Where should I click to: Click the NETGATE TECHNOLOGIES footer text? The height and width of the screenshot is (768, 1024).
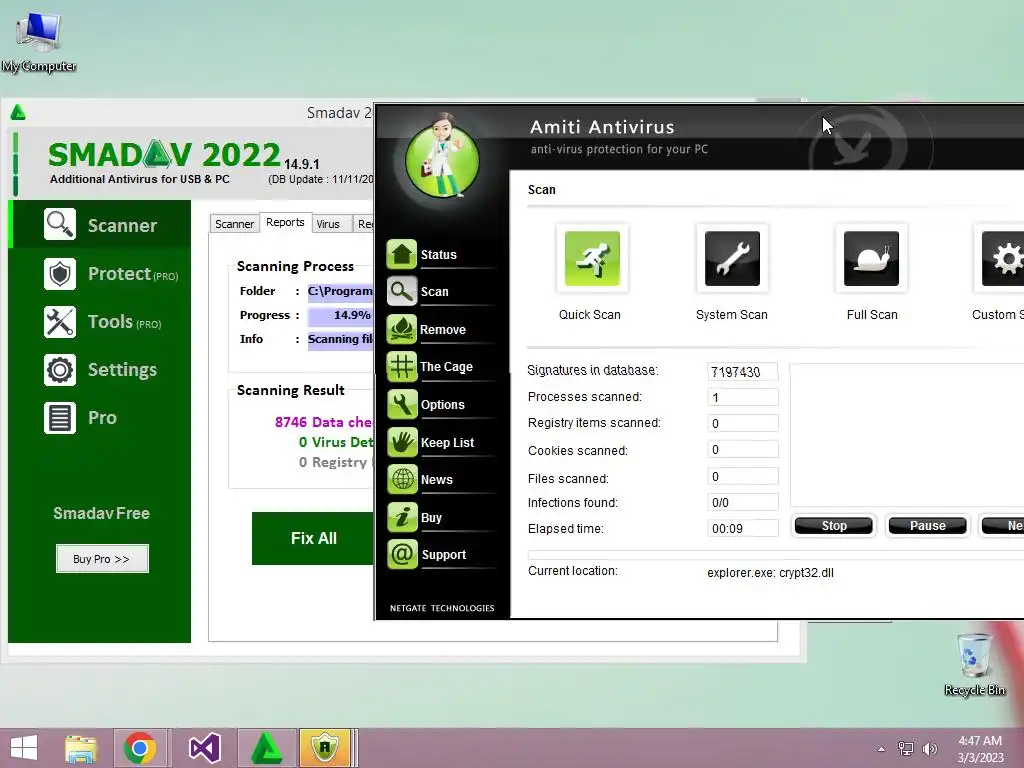pos(442,608)
